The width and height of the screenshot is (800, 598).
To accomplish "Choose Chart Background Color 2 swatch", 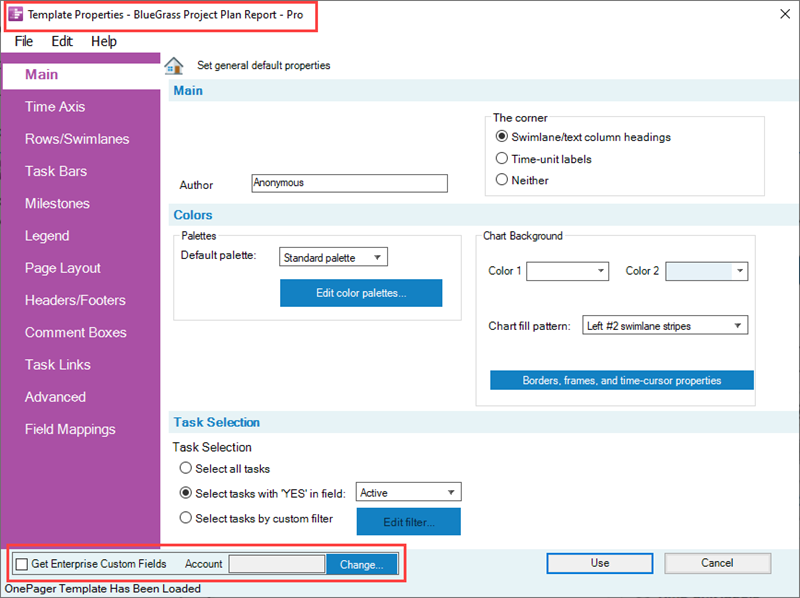I will point(706,271).
